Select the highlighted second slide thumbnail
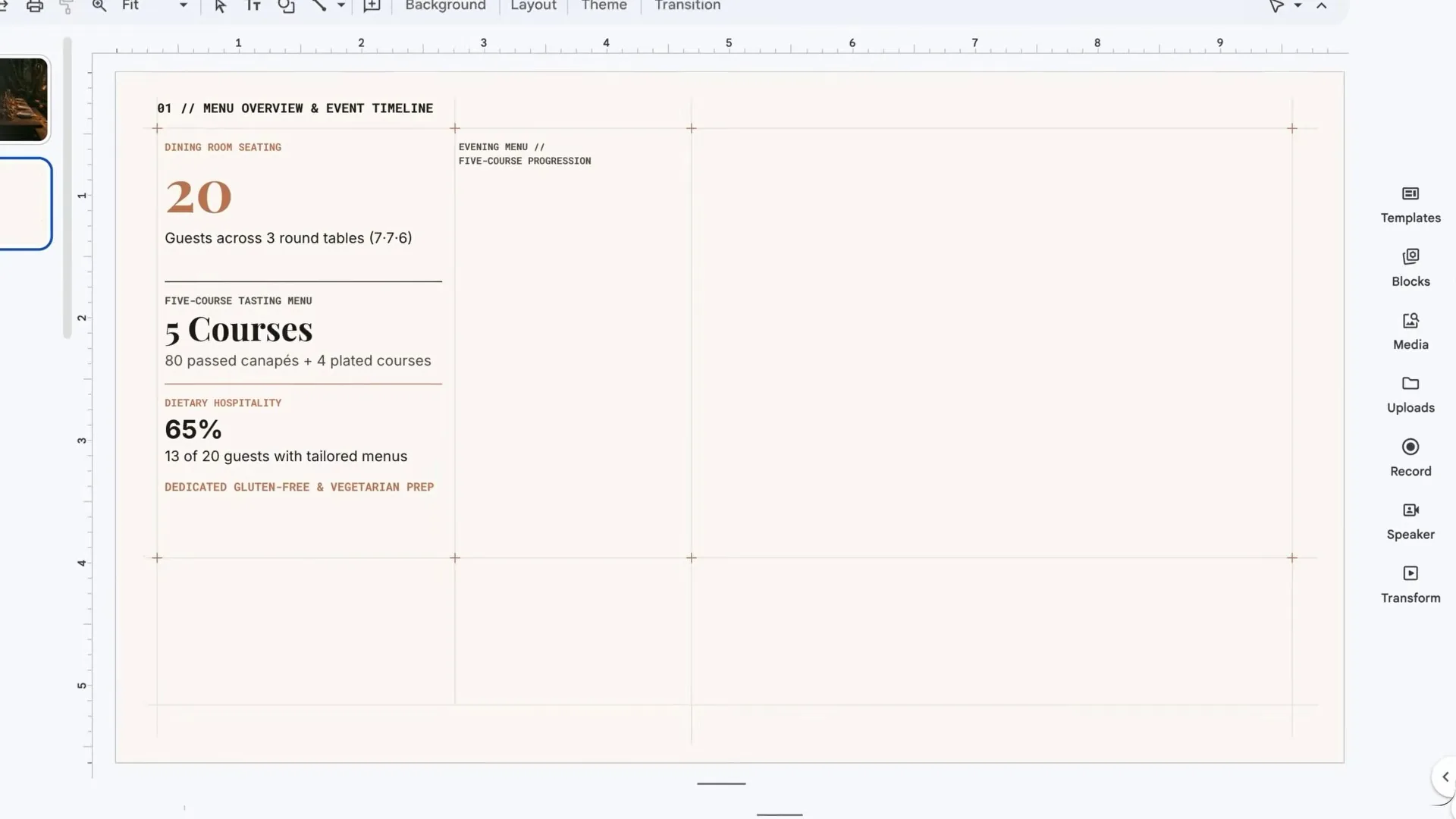The image size is (1456, 819). click(x=25, y=203)
